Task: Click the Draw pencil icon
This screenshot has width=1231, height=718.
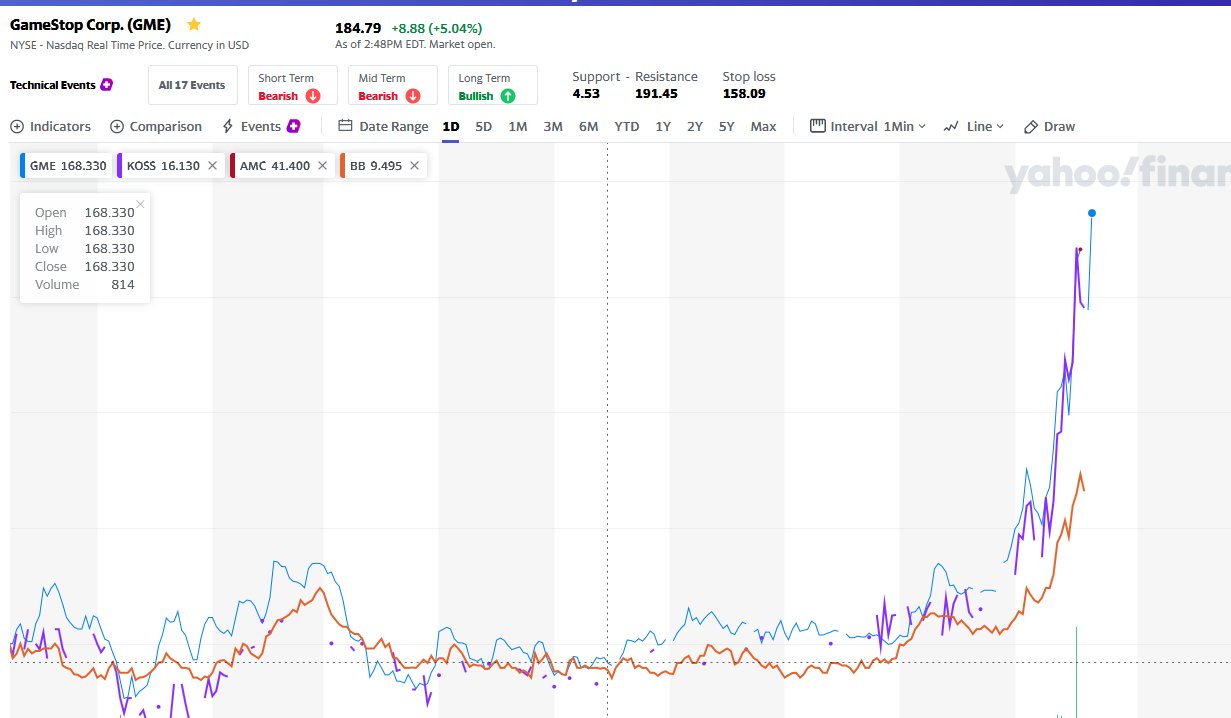Action: pos(1030,127)
